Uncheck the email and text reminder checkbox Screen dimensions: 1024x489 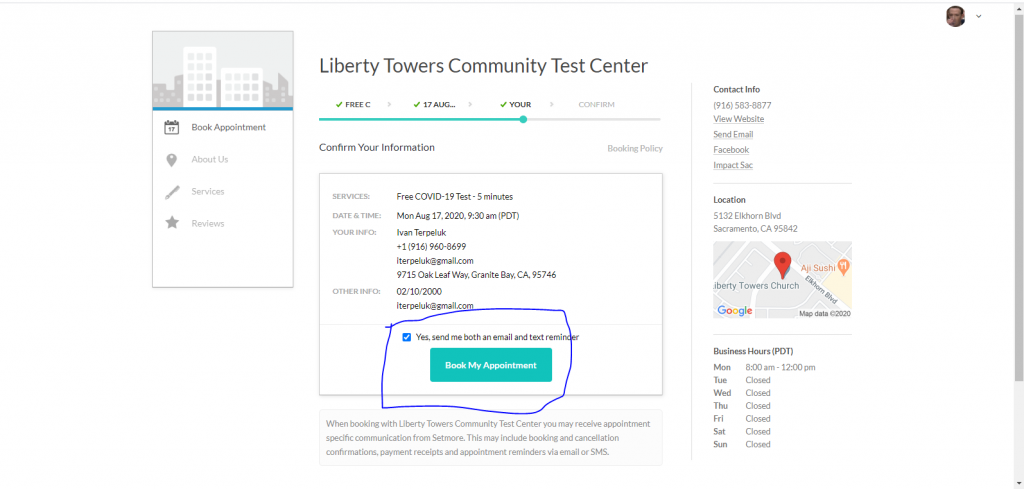pos(407,337)
